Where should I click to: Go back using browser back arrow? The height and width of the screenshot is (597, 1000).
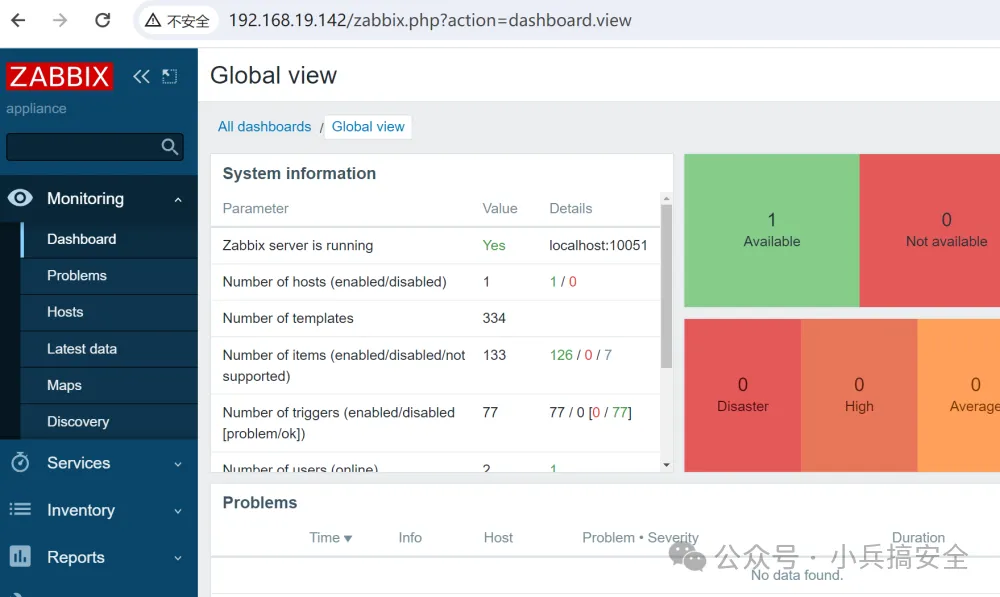click(x=18, y=20)
